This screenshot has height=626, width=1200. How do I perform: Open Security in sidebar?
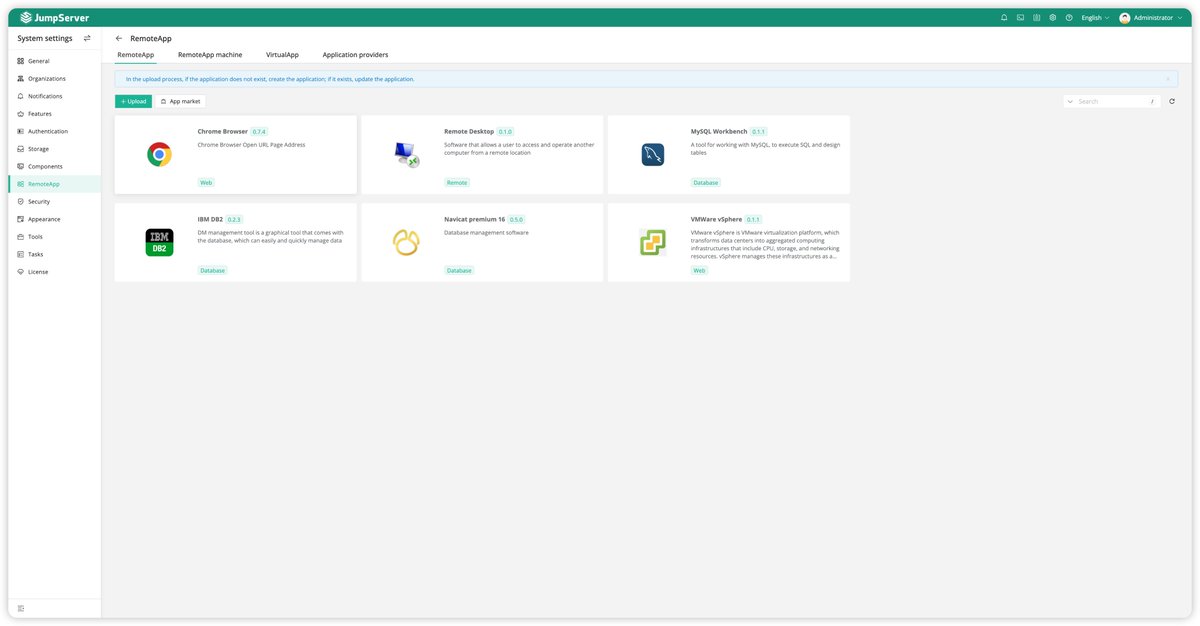pyautogui.click(x=55, y=201)
